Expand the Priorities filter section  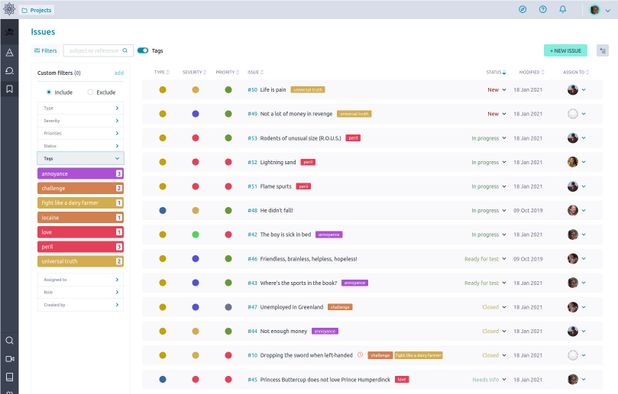[x=80, y=133]
